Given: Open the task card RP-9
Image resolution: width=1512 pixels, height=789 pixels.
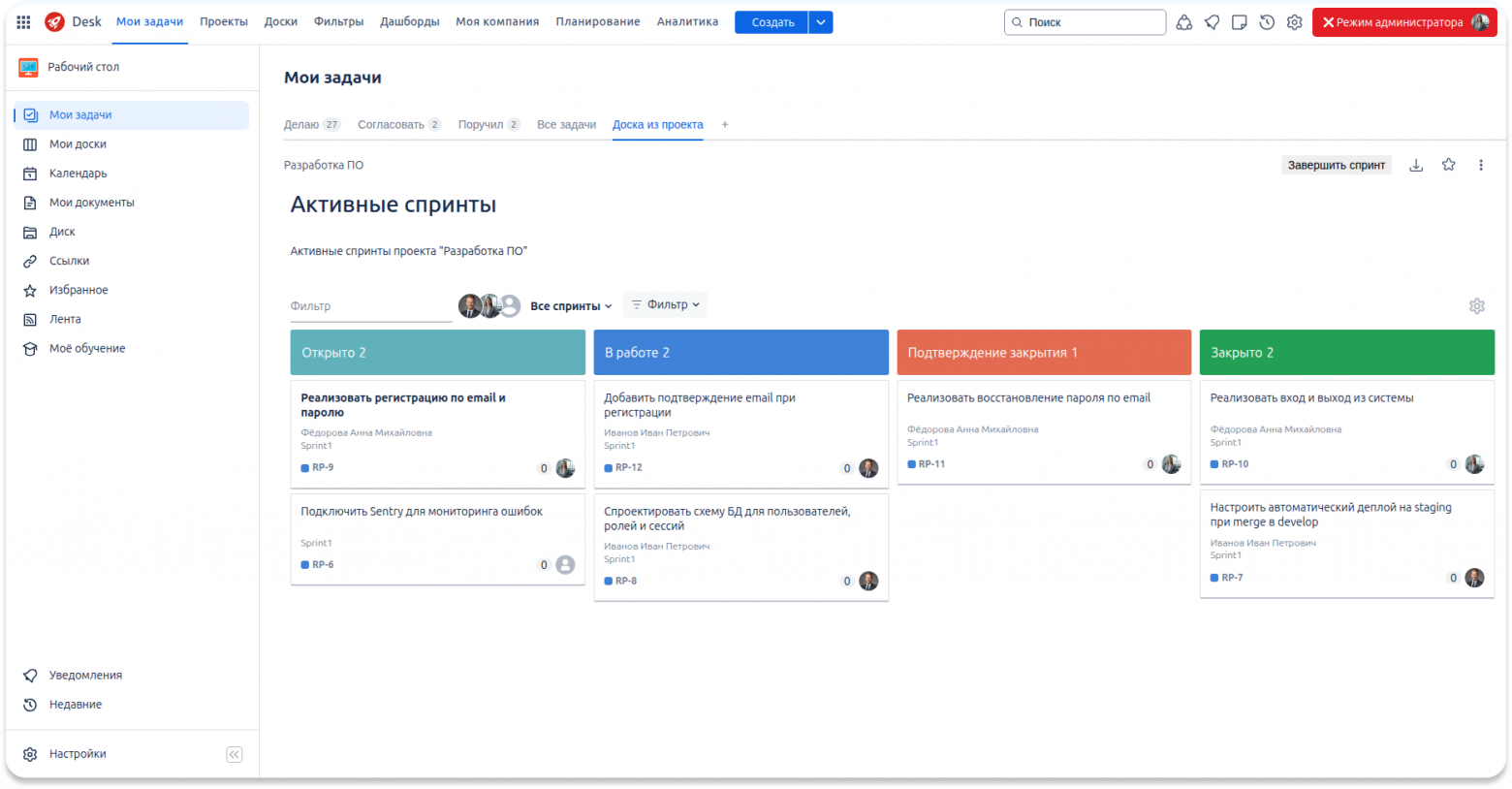Looking at the screenshot, I should [x=438, y=433].
